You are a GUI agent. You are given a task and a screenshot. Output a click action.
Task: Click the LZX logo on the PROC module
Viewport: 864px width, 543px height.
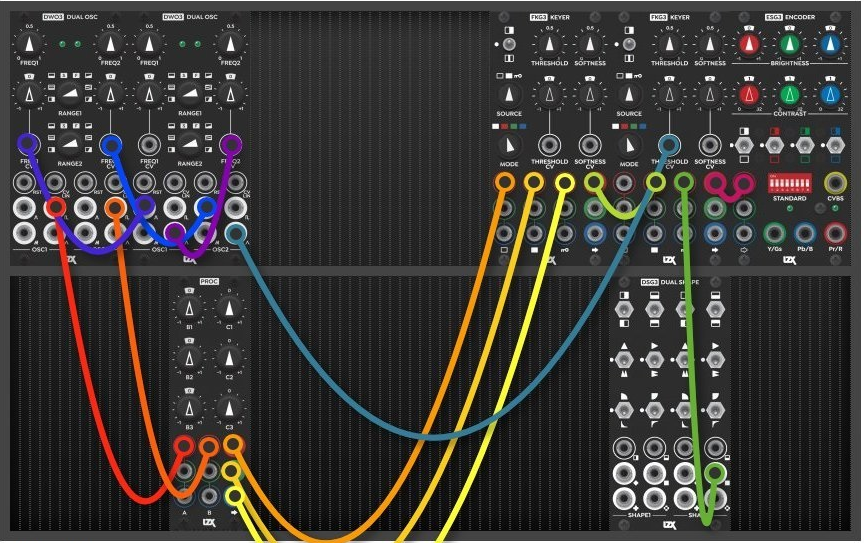coord(209,522)
